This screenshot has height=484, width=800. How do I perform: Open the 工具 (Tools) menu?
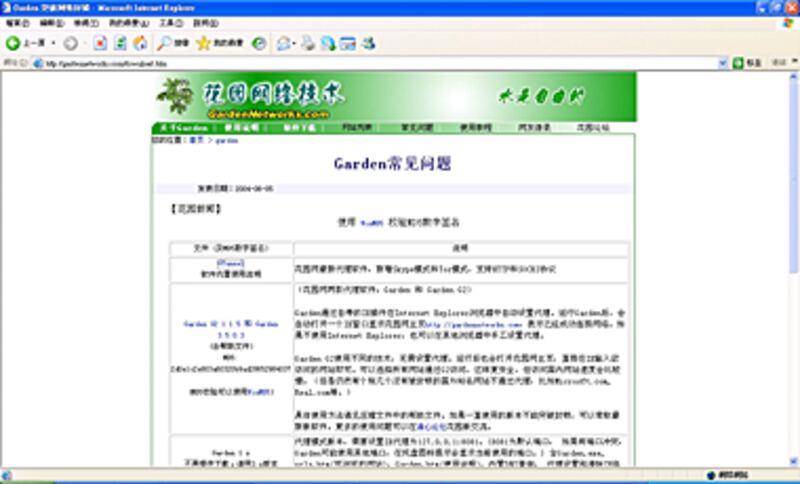click(171, 23)
